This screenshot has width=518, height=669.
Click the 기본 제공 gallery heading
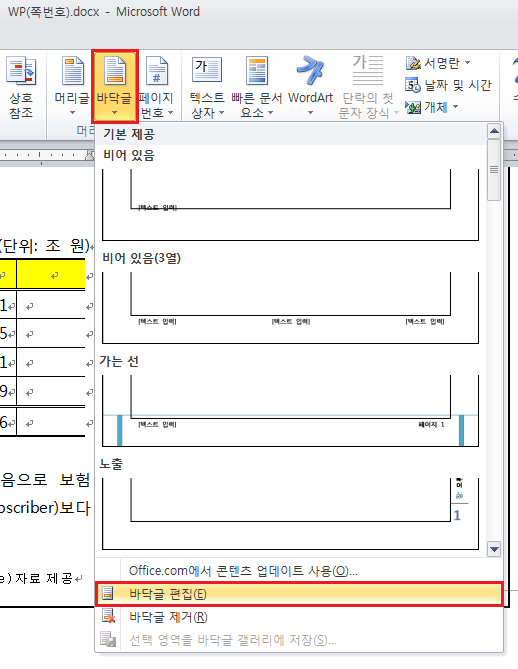coord(129,134)
